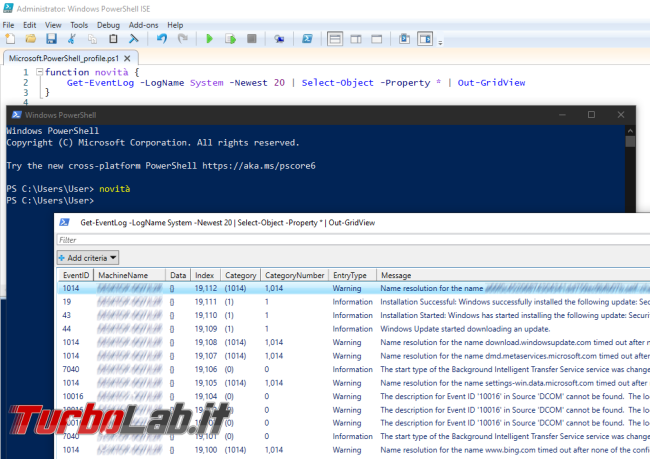
Task: Open the File menu
Action: click(8, 25)
